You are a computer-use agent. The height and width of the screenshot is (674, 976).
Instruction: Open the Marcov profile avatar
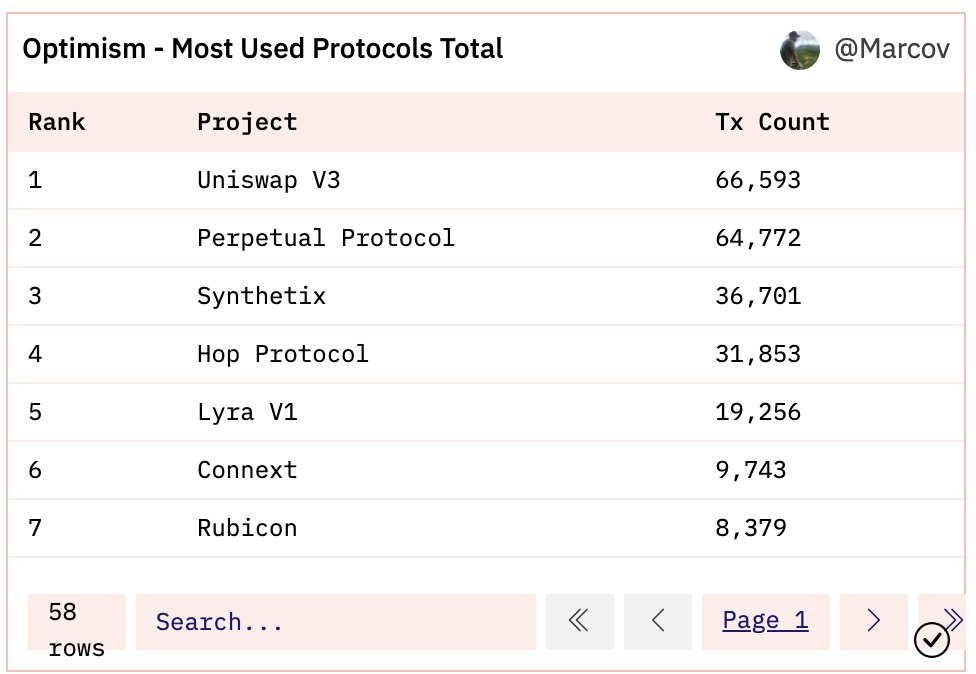pyautogui.click(x=800, y=50)
